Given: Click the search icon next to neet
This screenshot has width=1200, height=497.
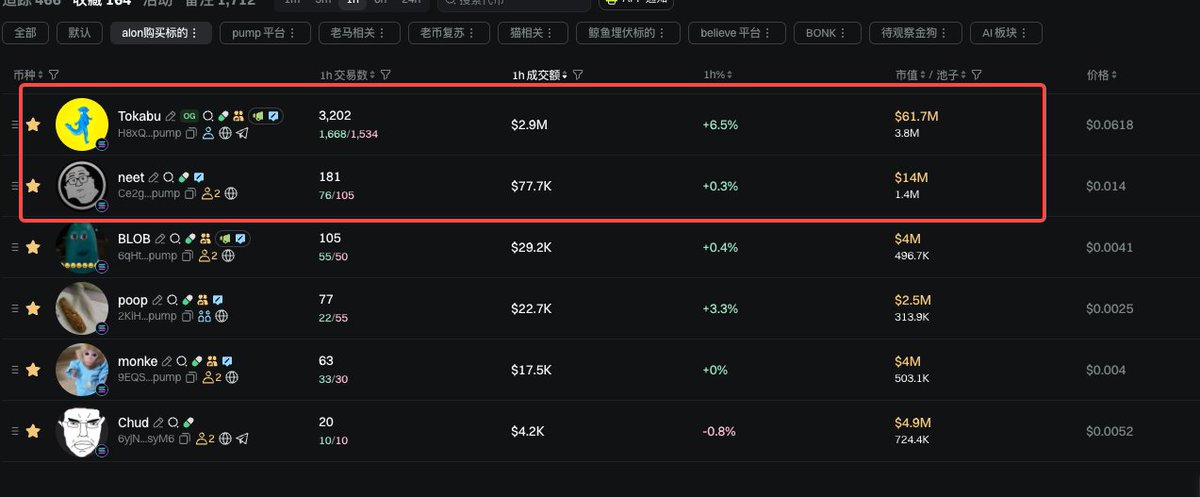Looking at the screenshot, I should click(x=169, y=178).
